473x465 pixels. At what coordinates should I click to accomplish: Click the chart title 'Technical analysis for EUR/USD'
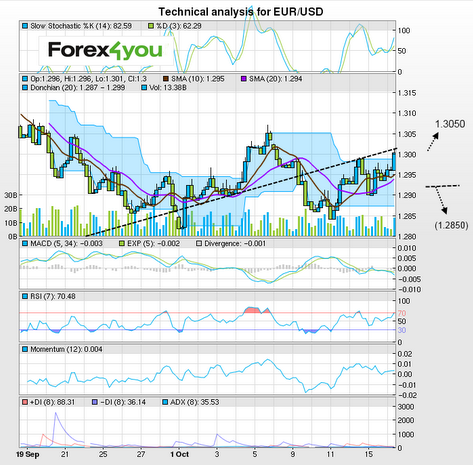coord(241,12)
